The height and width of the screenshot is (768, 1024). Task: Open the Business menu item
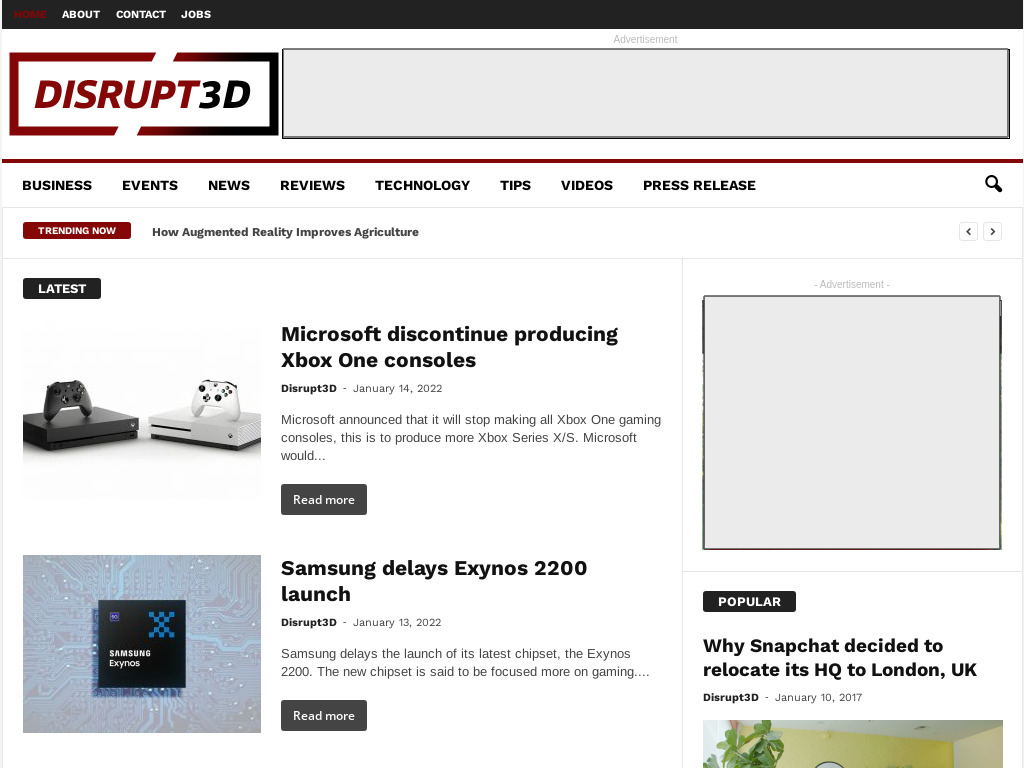[x=57, y=185]
